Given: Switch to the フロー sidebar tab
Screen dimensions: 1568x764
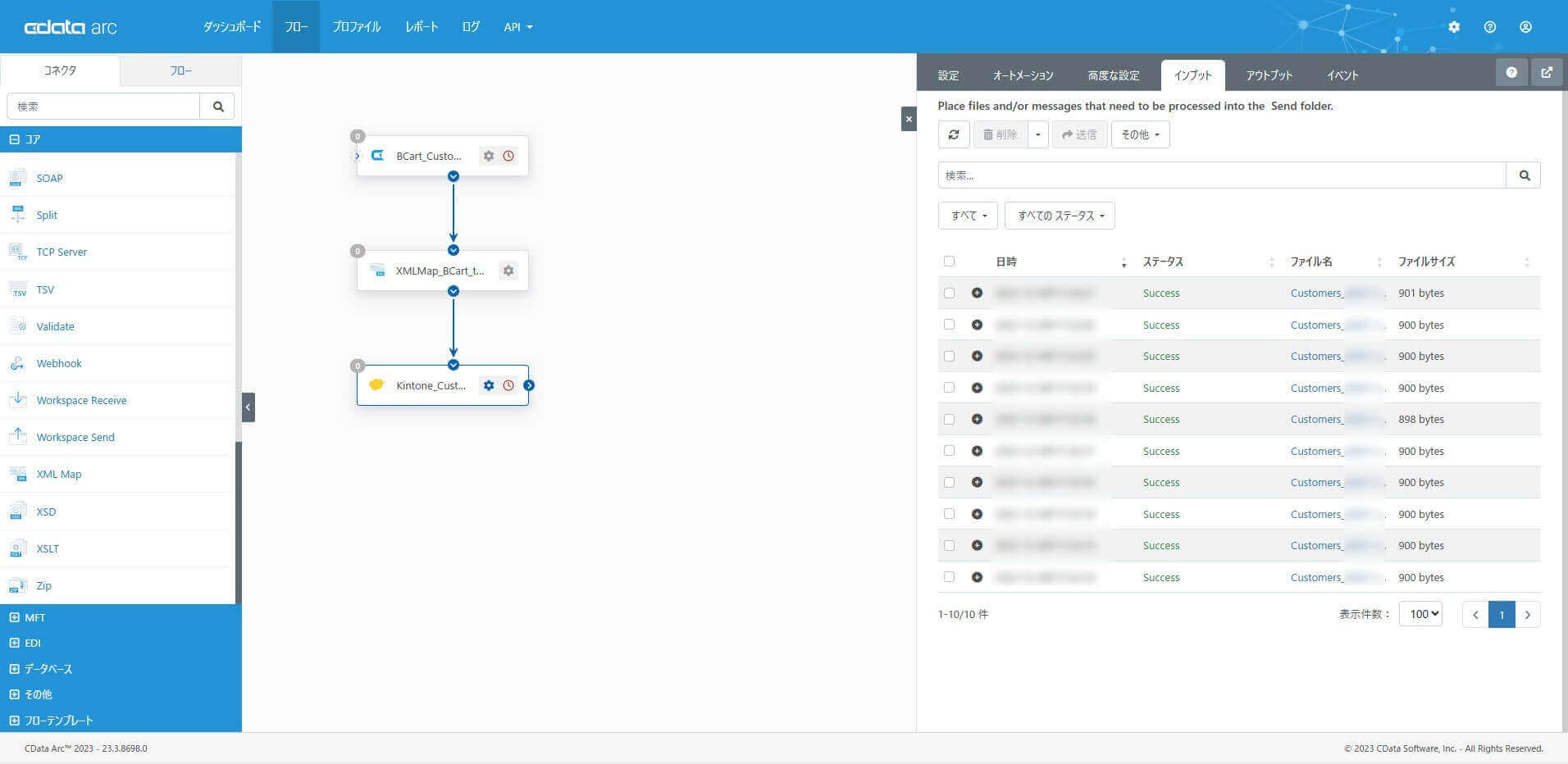Looking at the screenshot, I should 181,71.
